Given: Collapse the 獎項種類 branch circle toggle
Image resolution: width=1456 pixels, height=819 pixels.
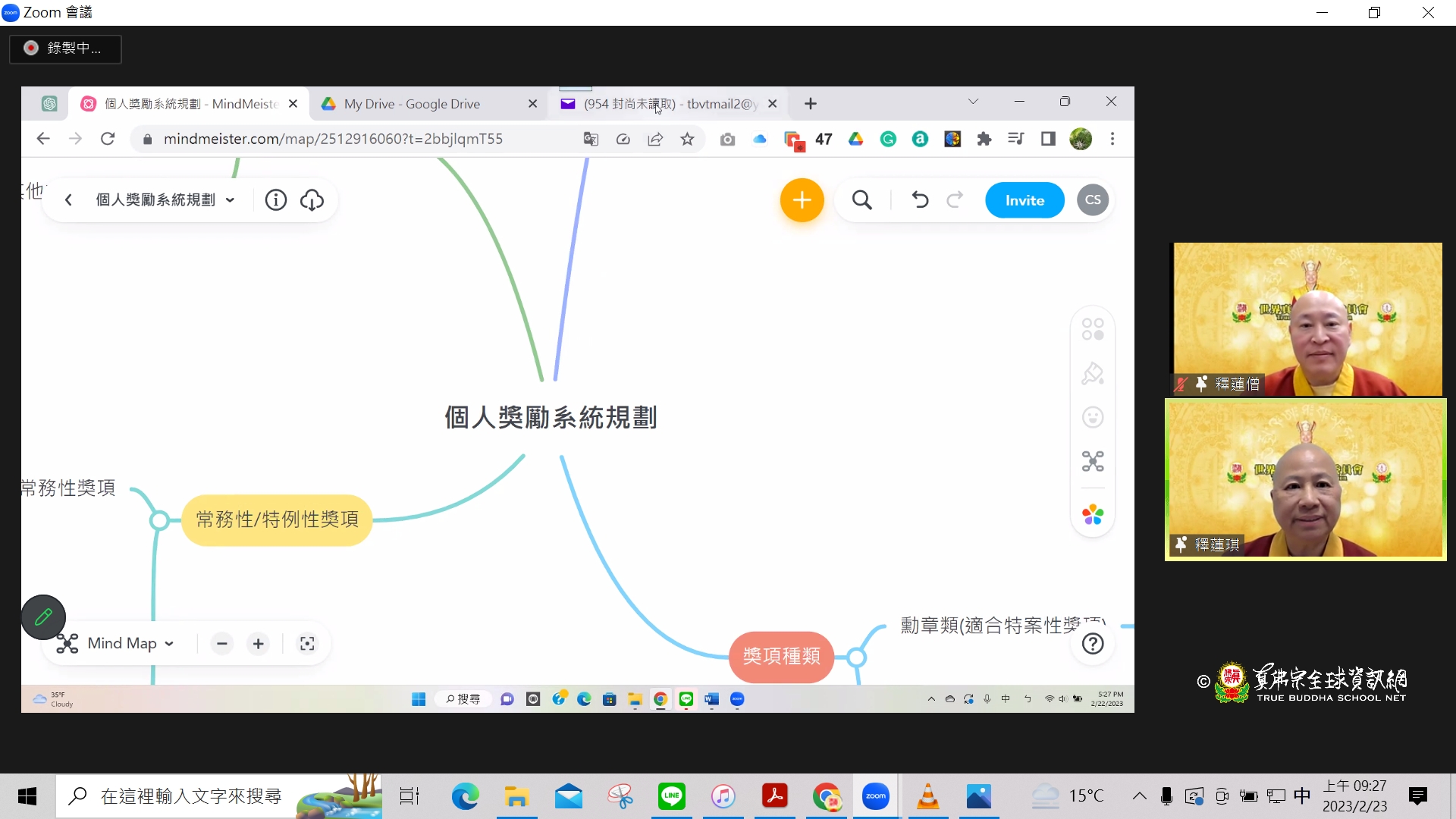Looking at the screenshot, I should point(856,657).
